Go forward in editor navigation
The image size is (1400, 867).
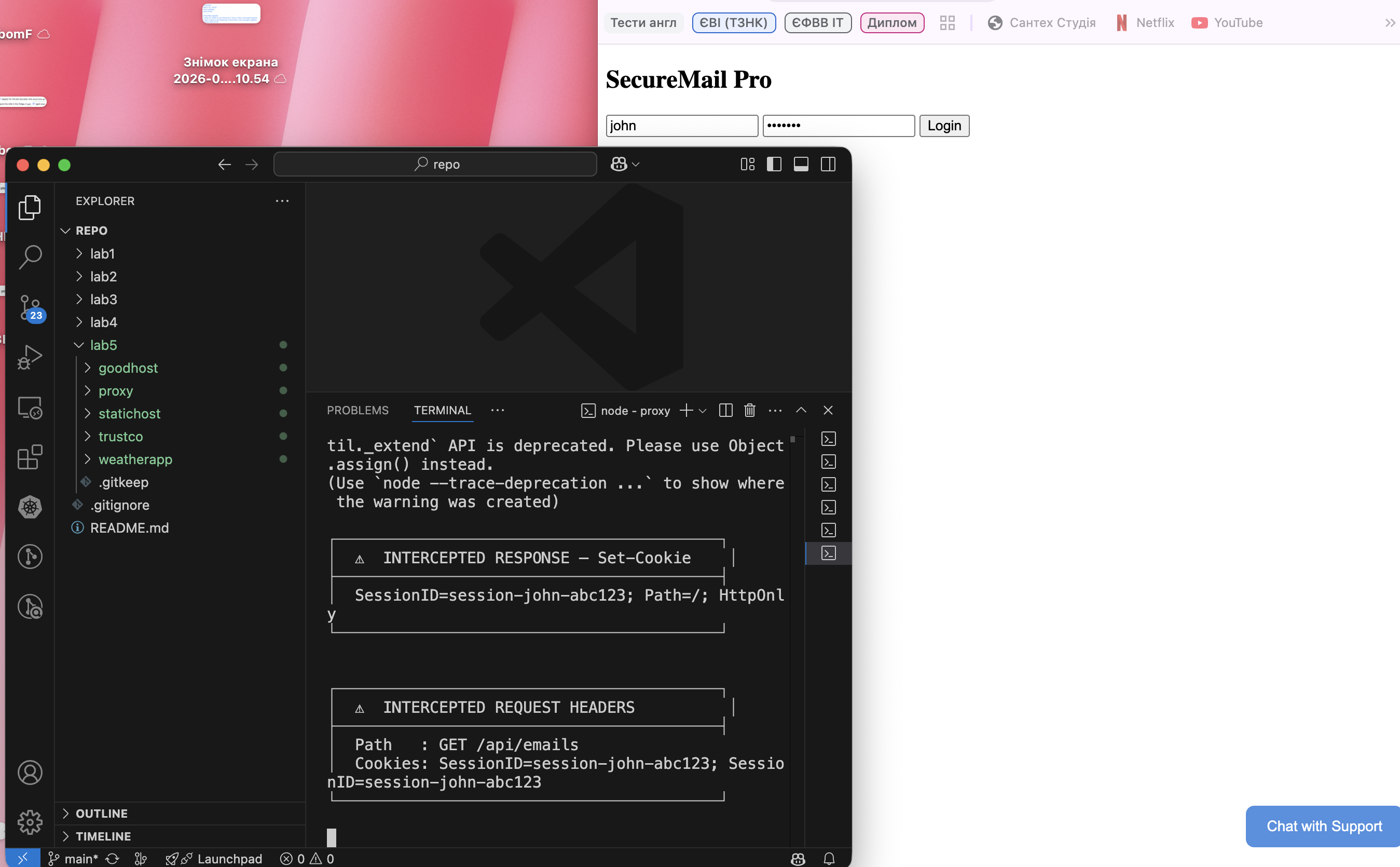coord(252,165)
